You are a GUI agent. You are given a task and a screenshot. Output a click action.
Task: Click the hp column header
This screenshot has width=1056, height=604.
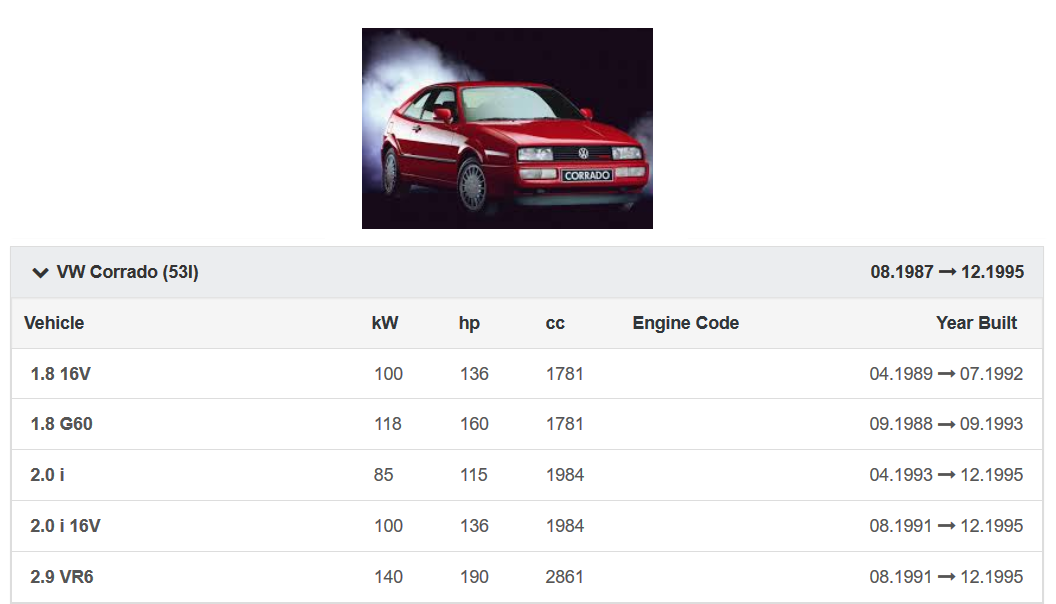[469, 323]
